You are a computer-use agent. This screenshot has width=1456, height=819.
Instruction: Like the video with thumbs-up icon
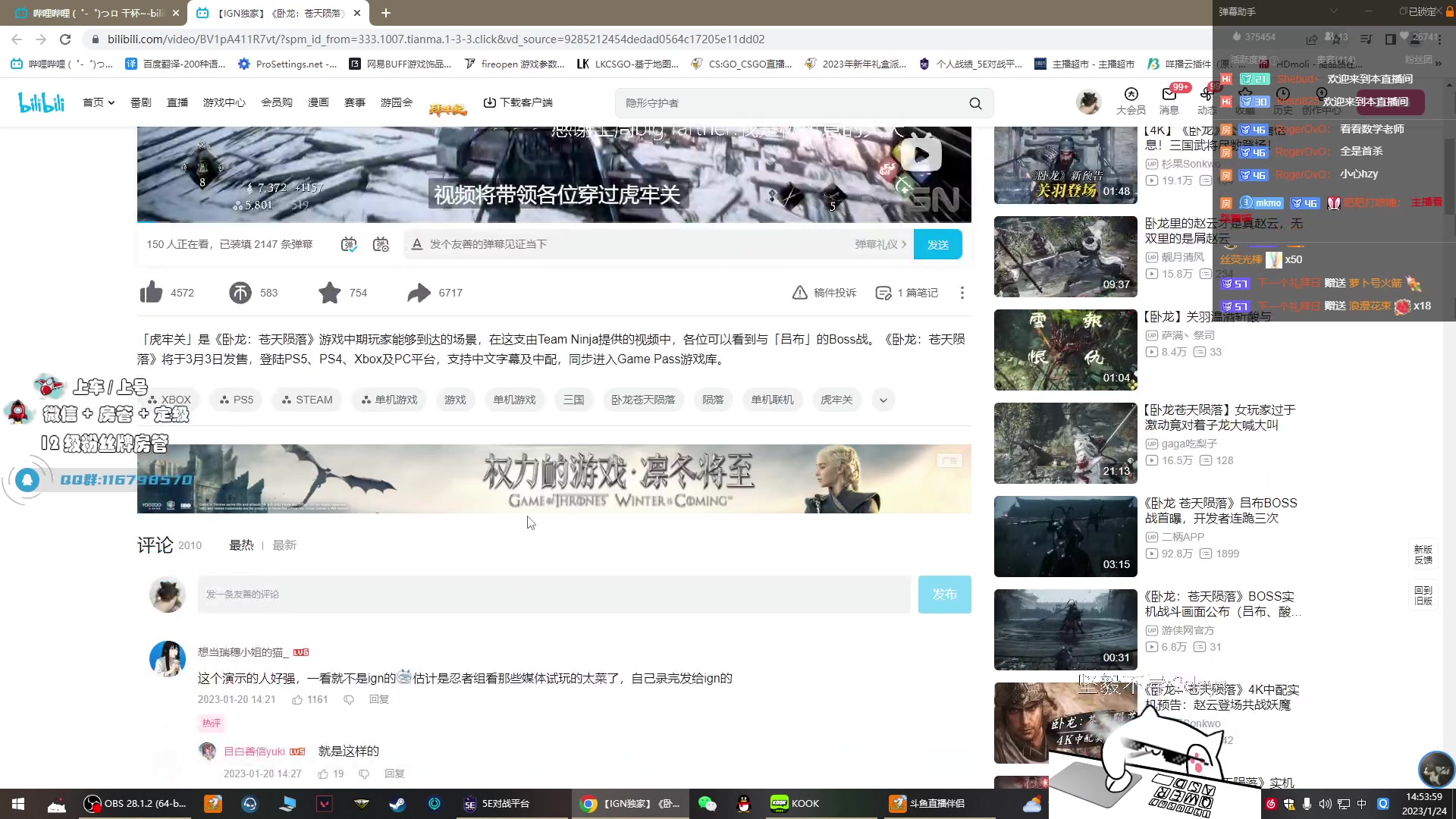coord(152,293)
